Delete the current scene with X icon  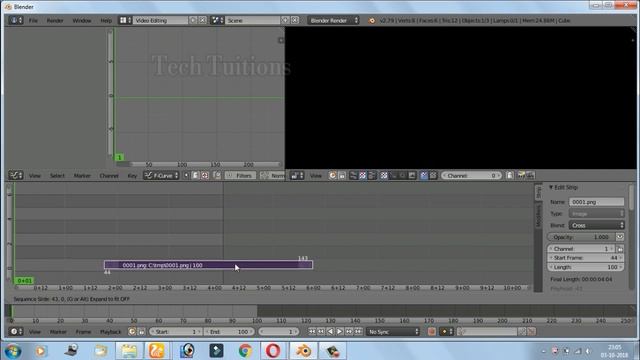295,20
